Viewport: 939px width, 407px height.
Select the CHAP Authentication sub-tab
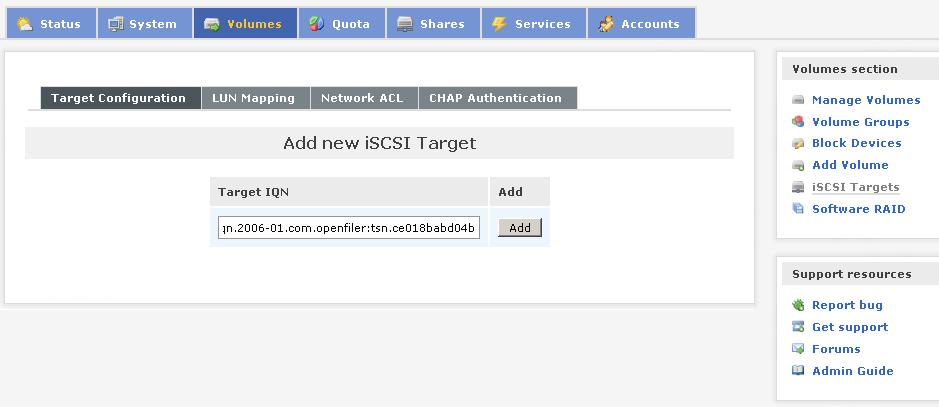[496, 98]
